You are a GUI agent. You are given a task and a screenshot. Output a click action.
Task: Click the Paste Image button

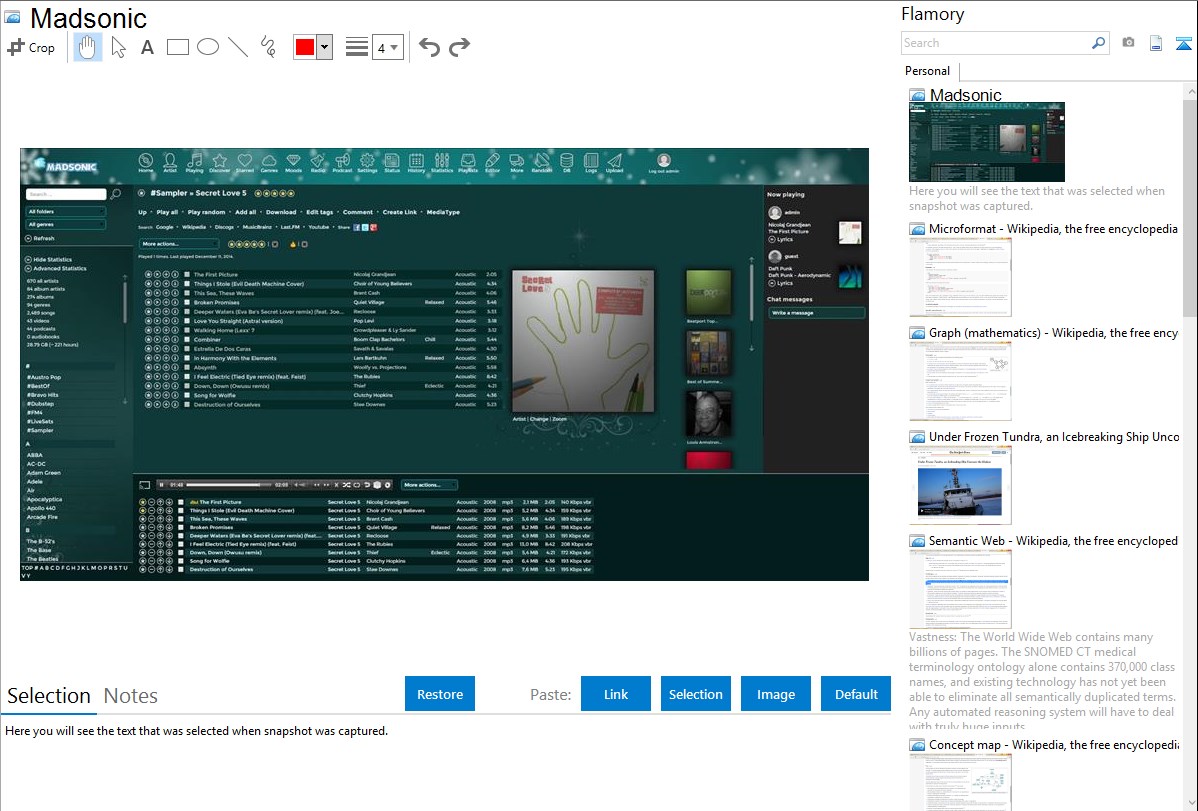776,694
